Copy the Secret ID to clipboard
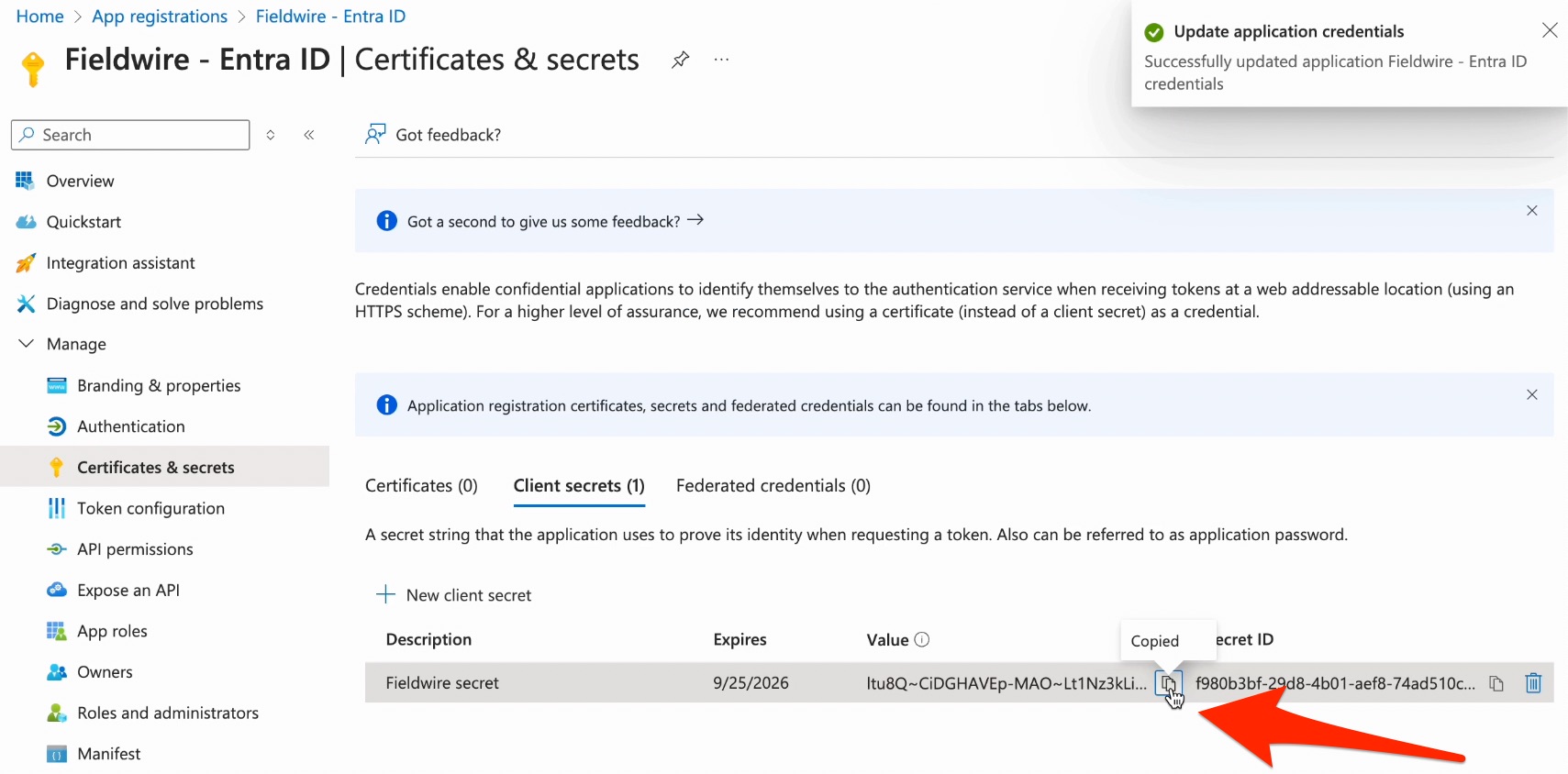 (1496, 683)
